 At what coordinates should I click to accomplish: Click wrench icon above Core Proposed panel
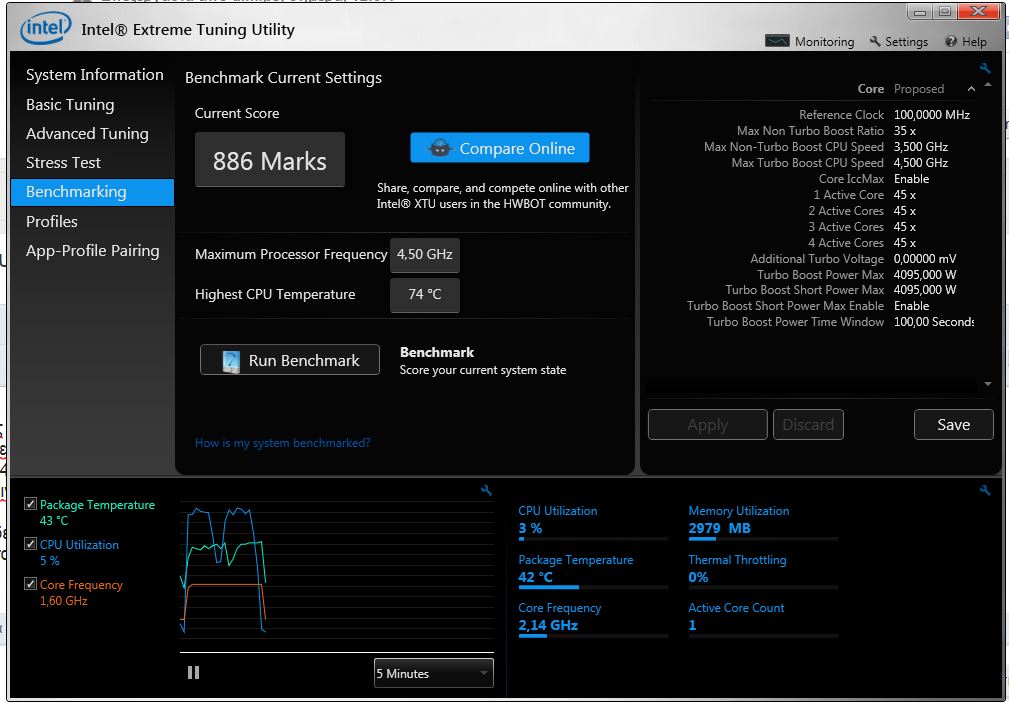(x=985, y=68)
